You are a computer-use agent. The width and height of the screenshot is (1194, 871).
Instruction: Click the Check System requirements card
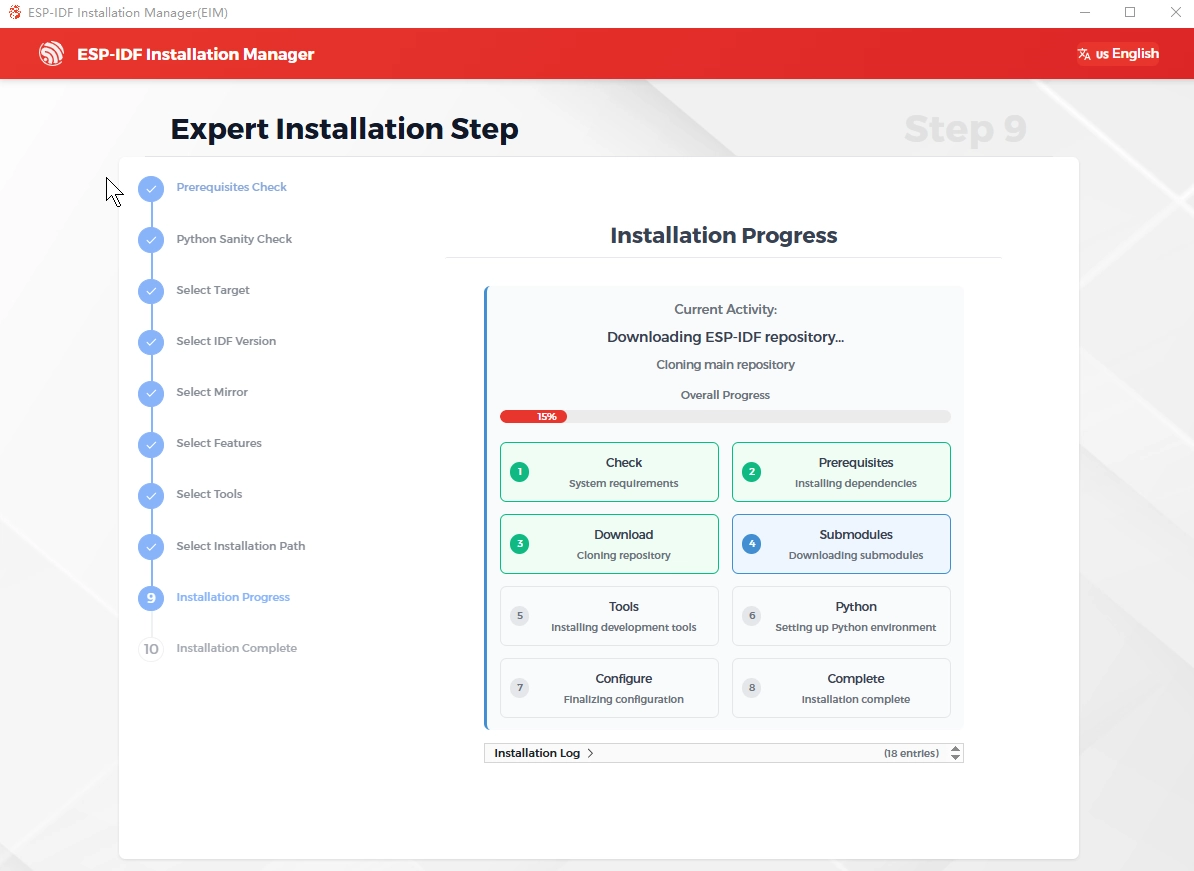click(609, 472)
